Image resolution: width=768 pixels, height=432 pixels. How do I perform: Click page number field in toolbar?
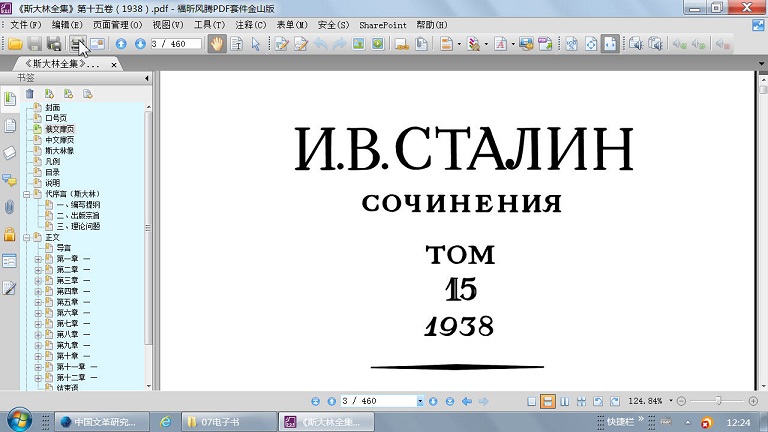pyautogui.click(x=173, y=44)
